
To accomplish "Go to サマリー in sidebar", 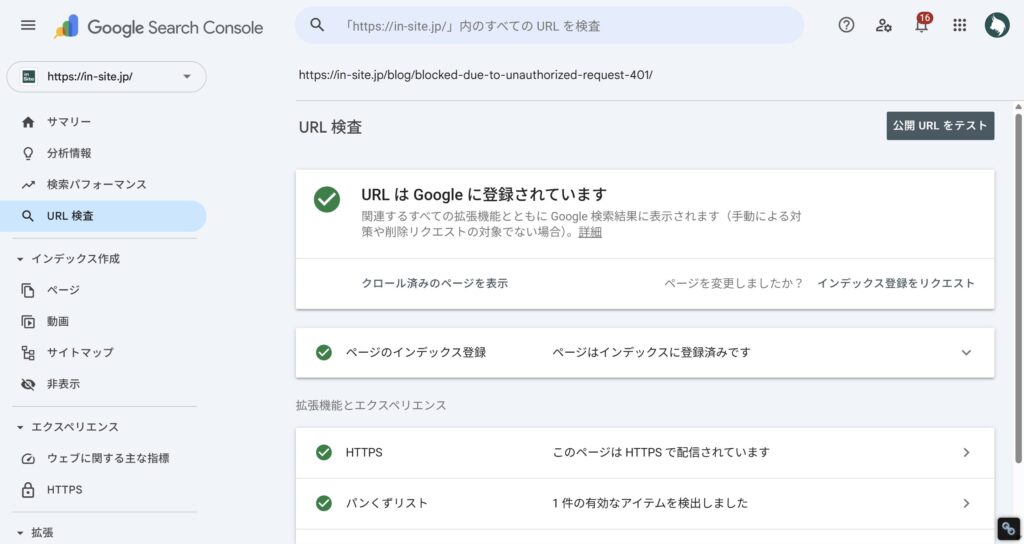I will [x=69, y=122].
